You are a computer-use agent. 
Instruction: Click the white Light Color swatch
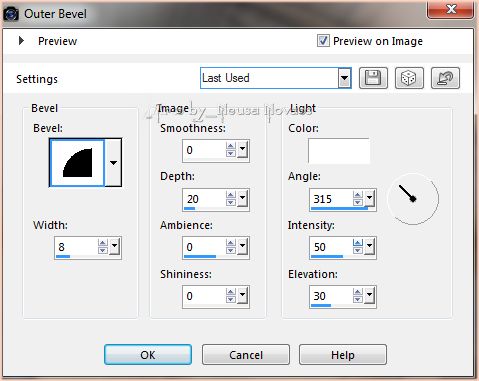click(x=339, y=151)
